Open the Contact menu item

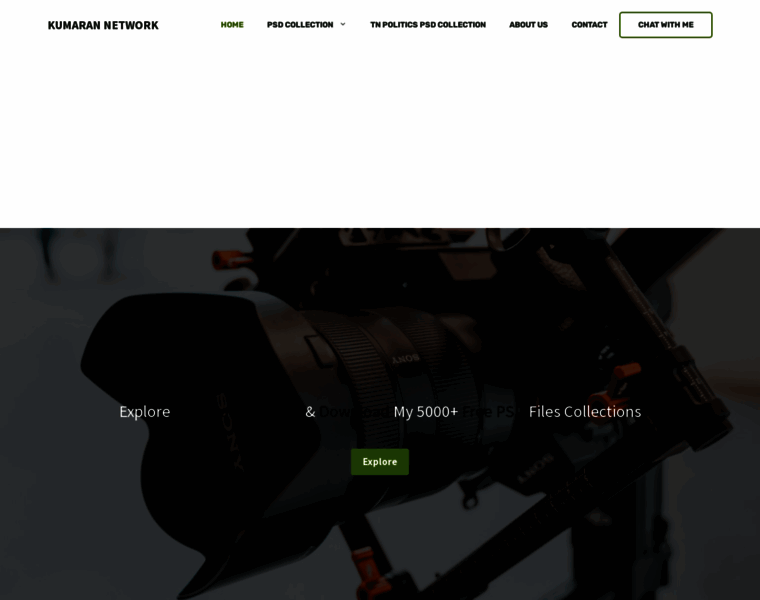pyautogui.click(x=589, y=25)
